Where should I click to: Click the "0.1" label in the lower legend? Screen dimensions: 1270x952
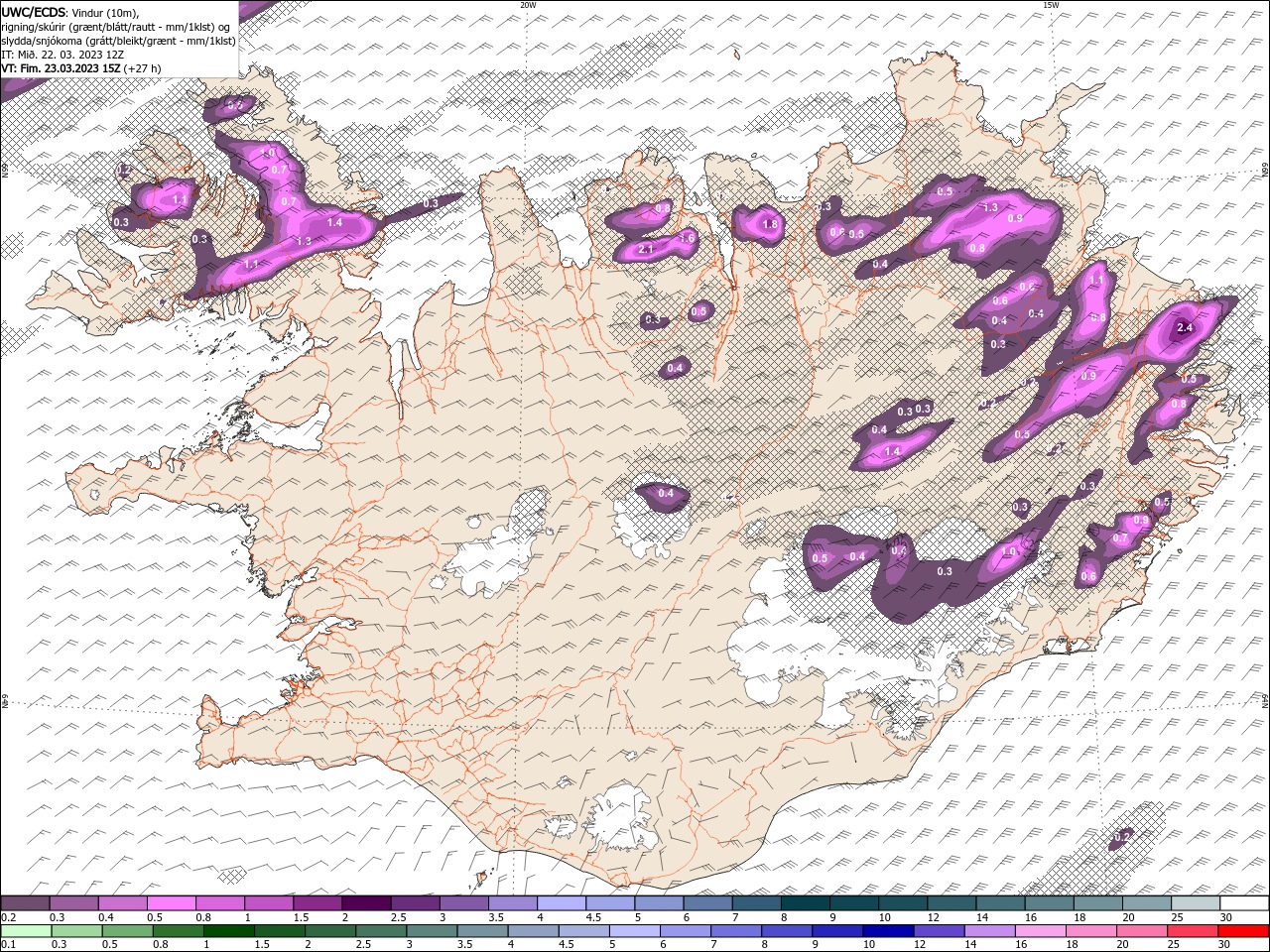click(8, 945)
